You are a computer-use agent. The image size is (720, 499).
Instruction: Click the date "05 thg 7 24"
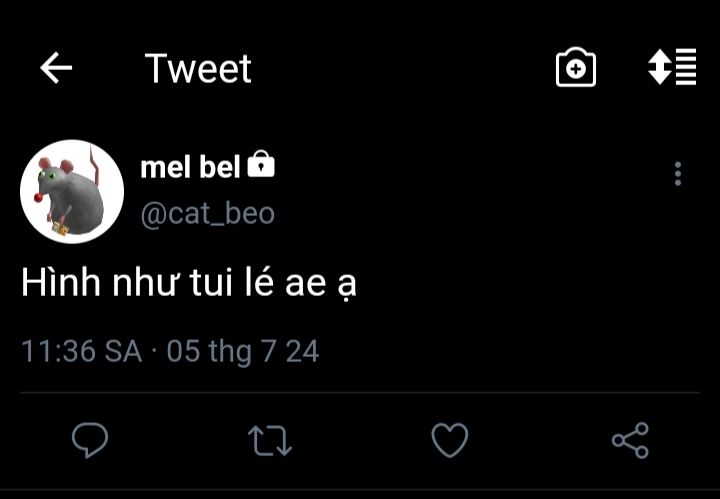242,351
